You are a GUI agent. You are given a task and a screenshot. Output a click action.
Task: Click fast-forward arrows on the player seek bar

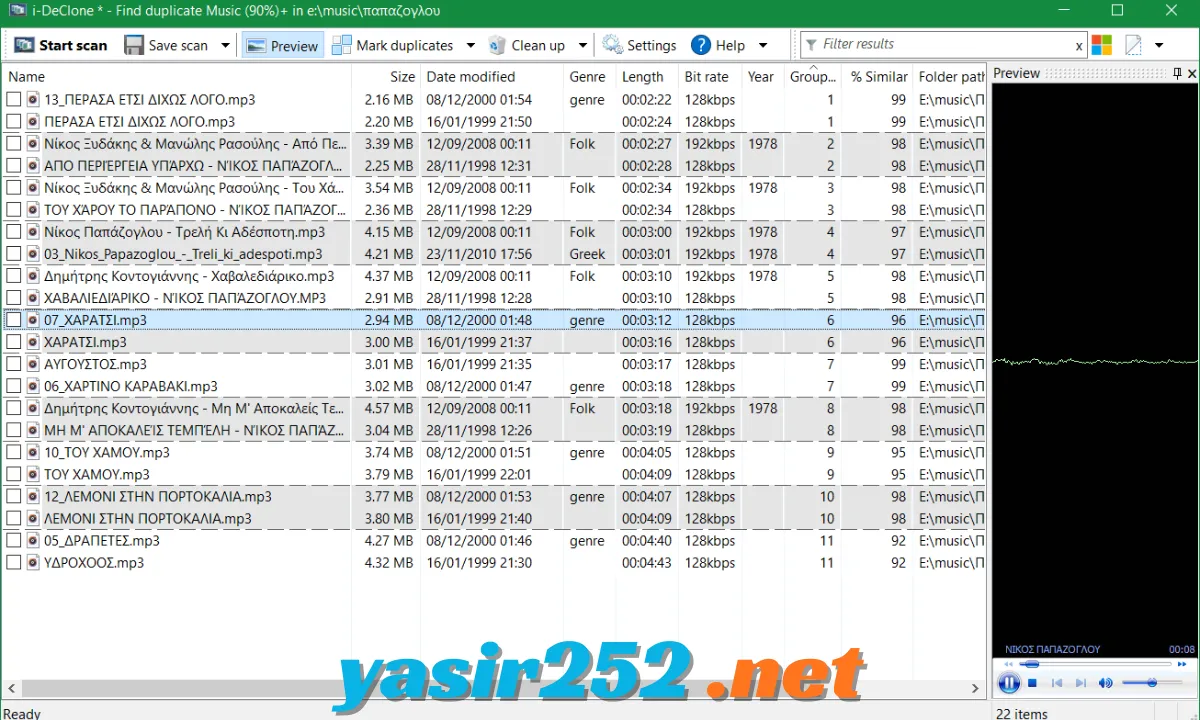(x=1183, y=663)
